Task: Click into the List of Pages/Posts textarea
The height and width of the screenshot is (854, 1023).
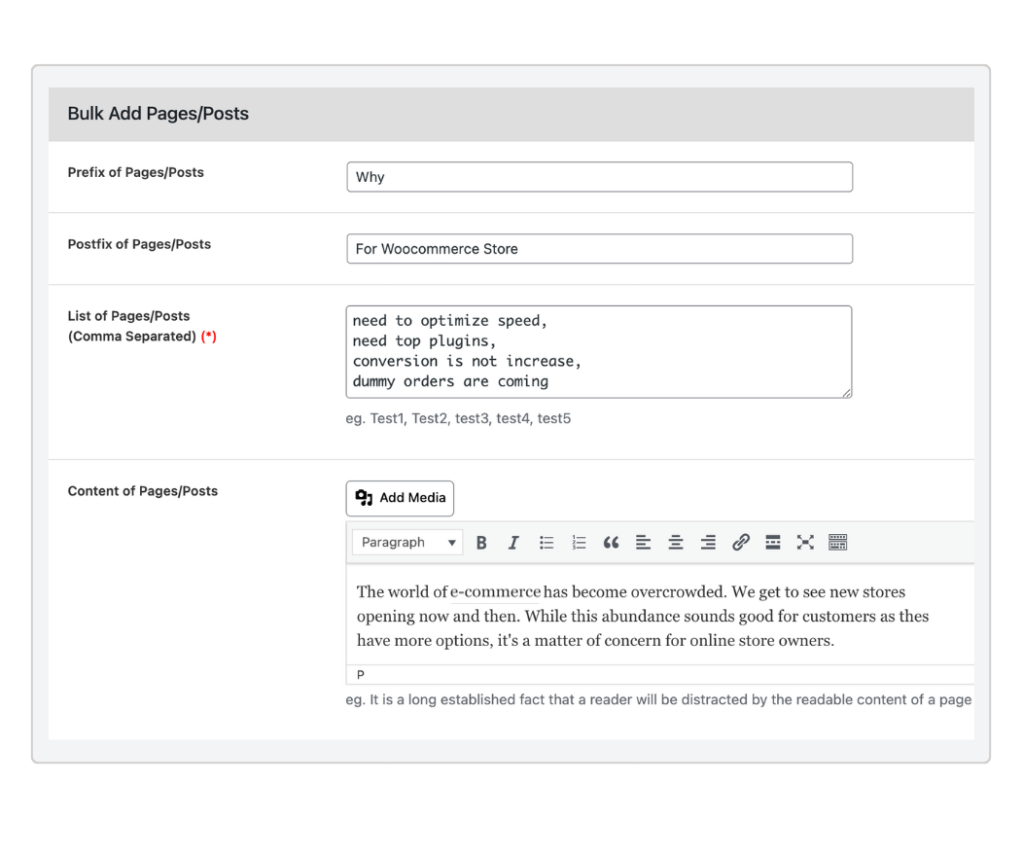Action: (x=599, y=352)
